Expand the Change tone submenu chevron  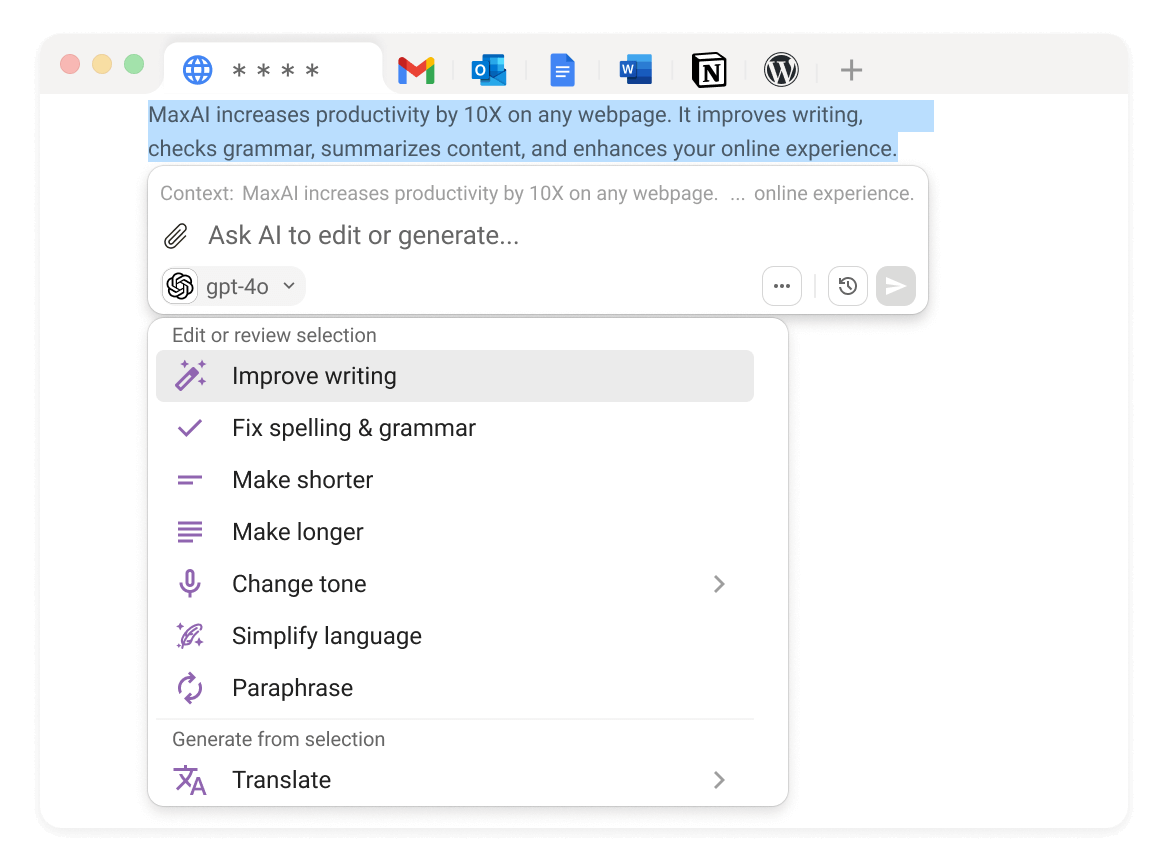(x=719, y=584)
